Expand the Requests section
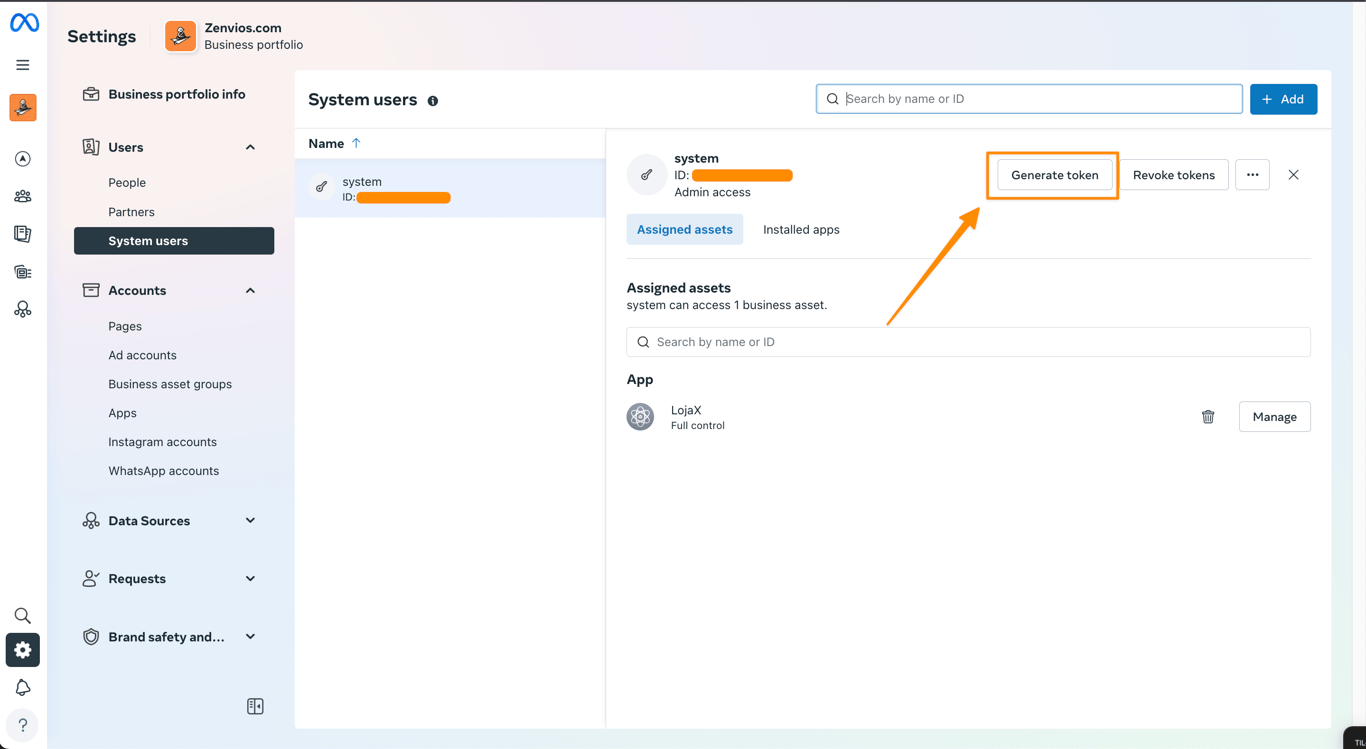1366x749 pixels. 250,579
